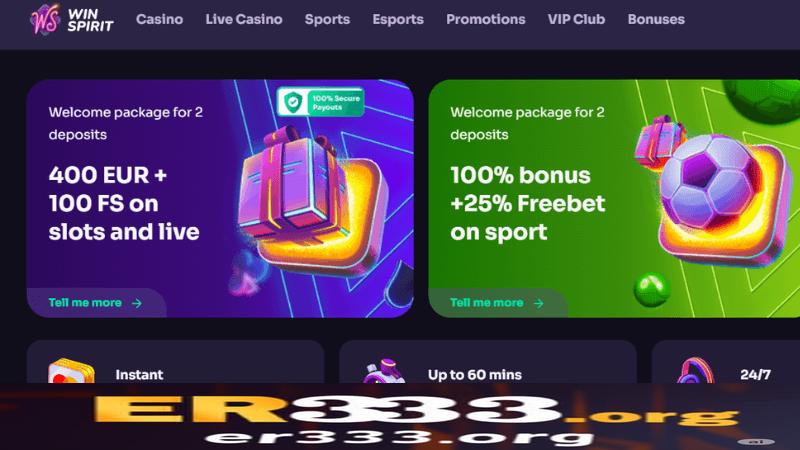The width and height of the screenshot is (800, 450).
Task: Click the stopwatch icon beside Up to 60 mins
Action: [384, 371]
